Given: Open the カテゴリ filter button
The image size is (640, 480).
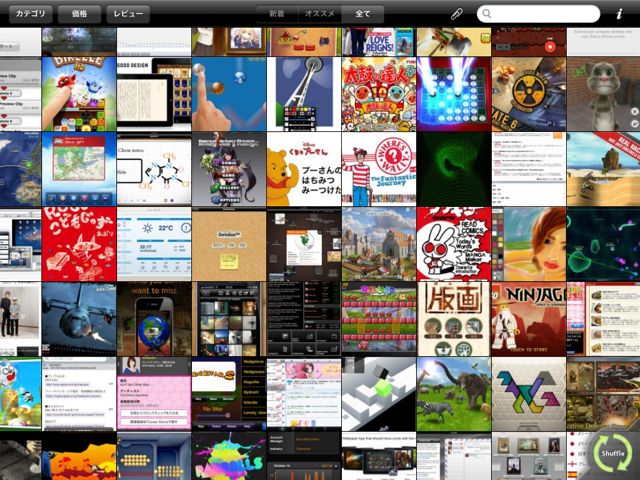Looking at the screenshot, I should (x=31, y=14).
